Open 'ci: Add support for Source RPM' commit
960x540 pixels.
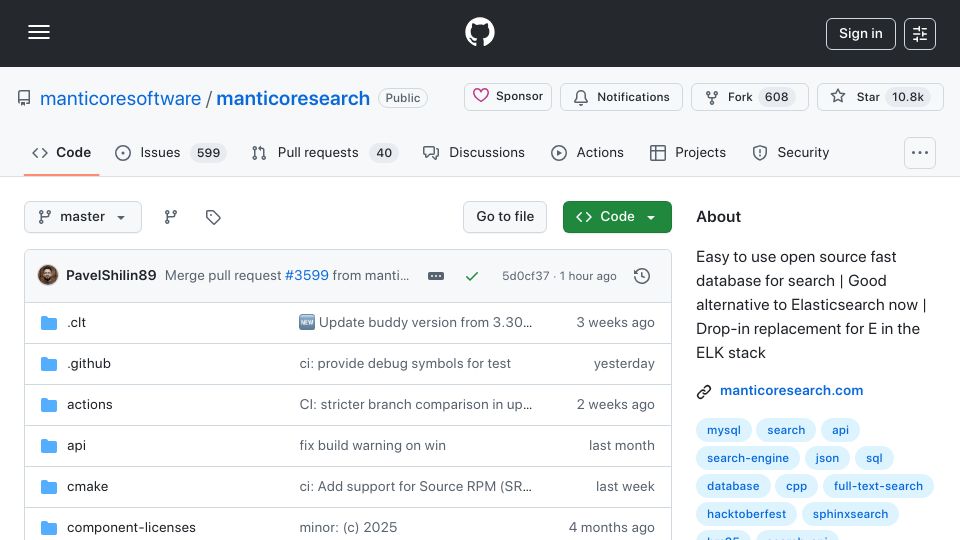(416, 487)
